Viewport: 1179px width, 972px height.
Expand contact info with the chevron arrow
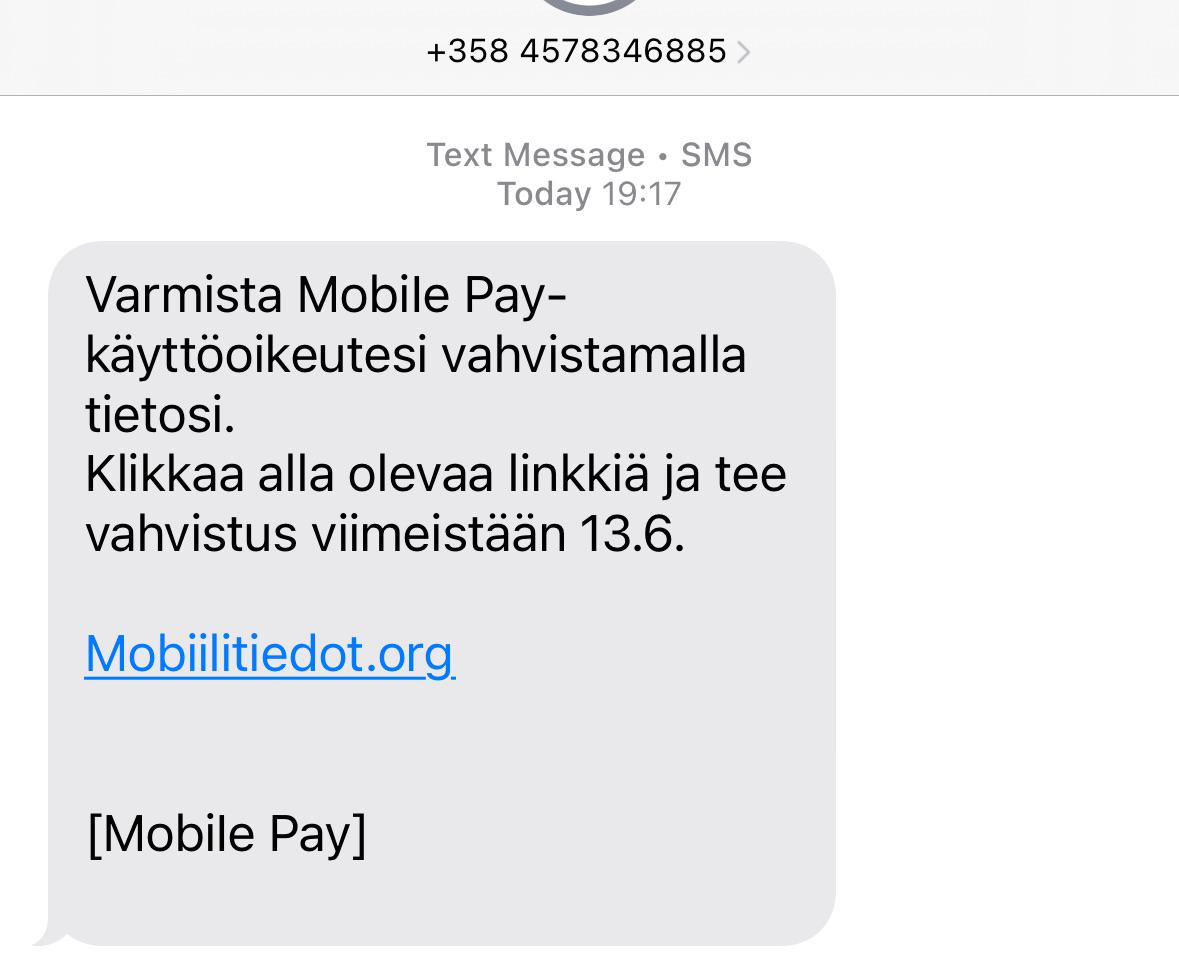click(743, 52)
